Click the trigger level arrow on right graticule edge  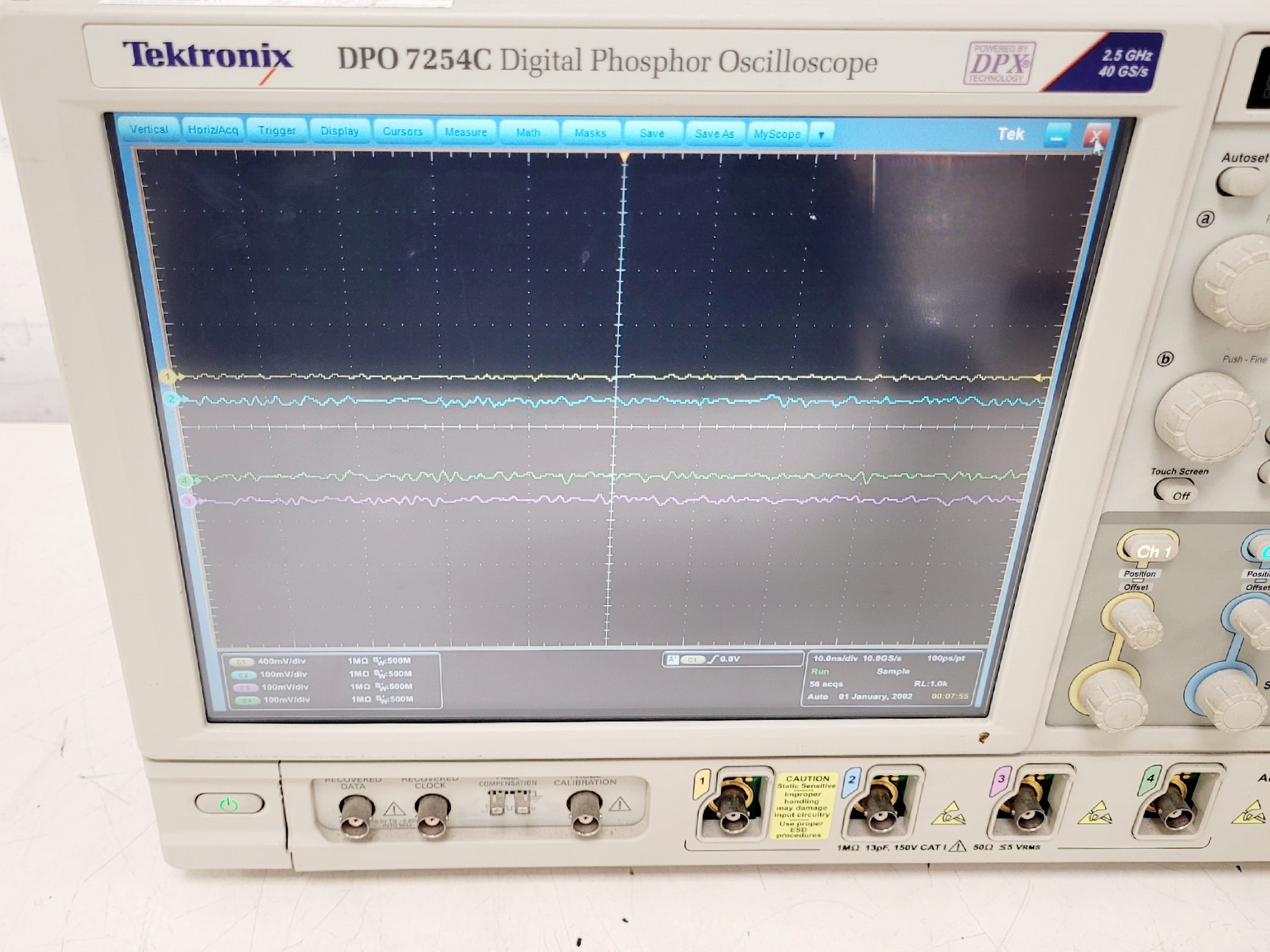tap(1039, 378)
